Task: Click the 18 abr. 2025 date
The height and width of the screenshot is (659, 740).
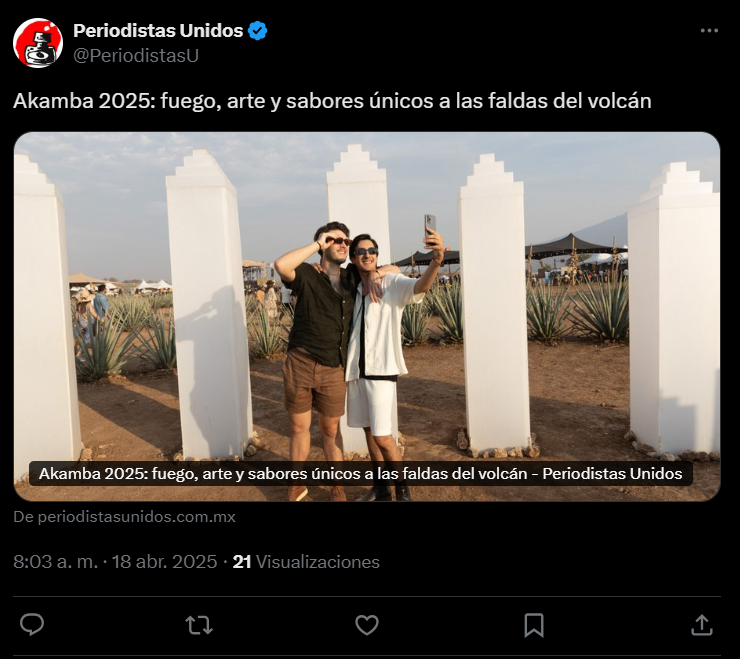Action: [x=164, y=562]
